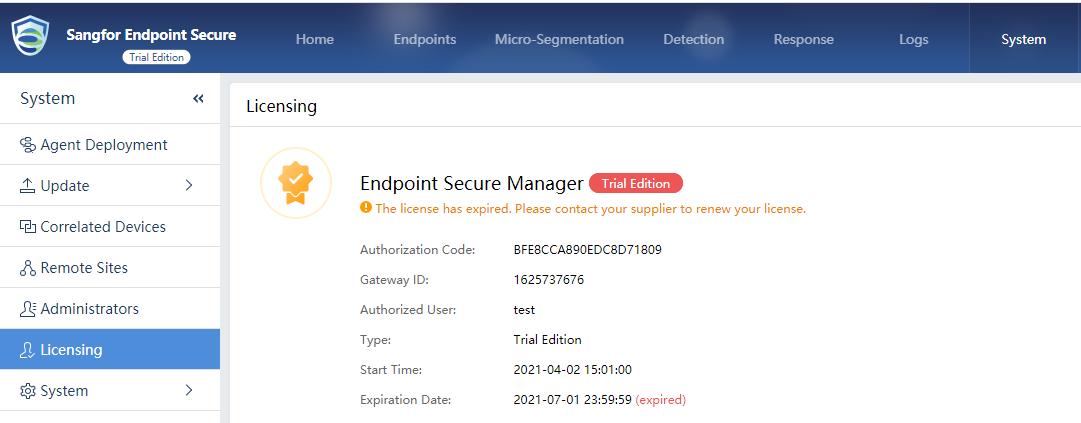Viewport: 1081px width, 423px height.
Task: Select the System tab in top navigation
Action: [x=1024, y=39]
